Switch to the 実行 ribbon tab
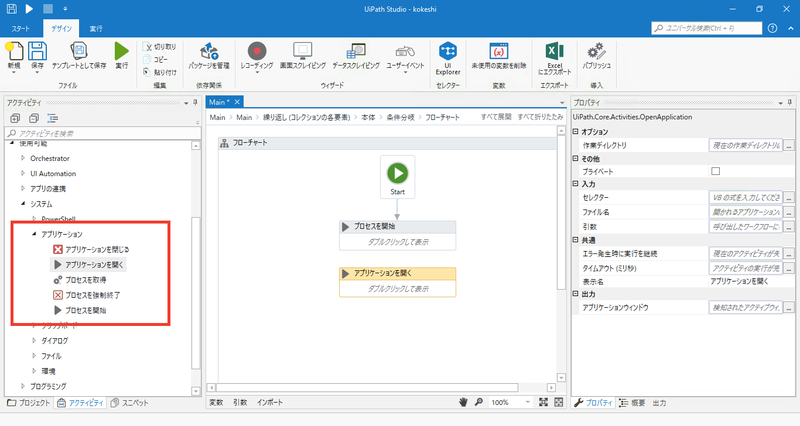 click(96, 29)
